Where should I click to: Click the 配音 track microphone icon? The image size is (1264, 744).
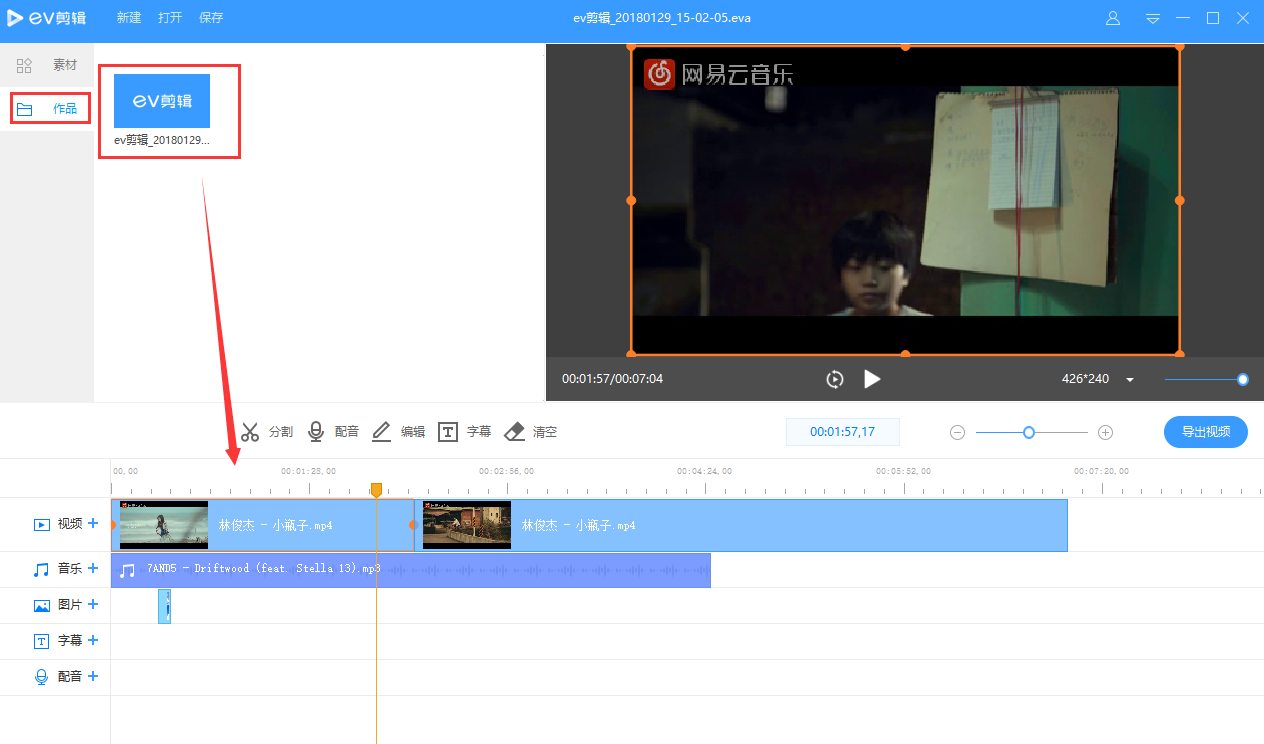[x=42, y=677]
